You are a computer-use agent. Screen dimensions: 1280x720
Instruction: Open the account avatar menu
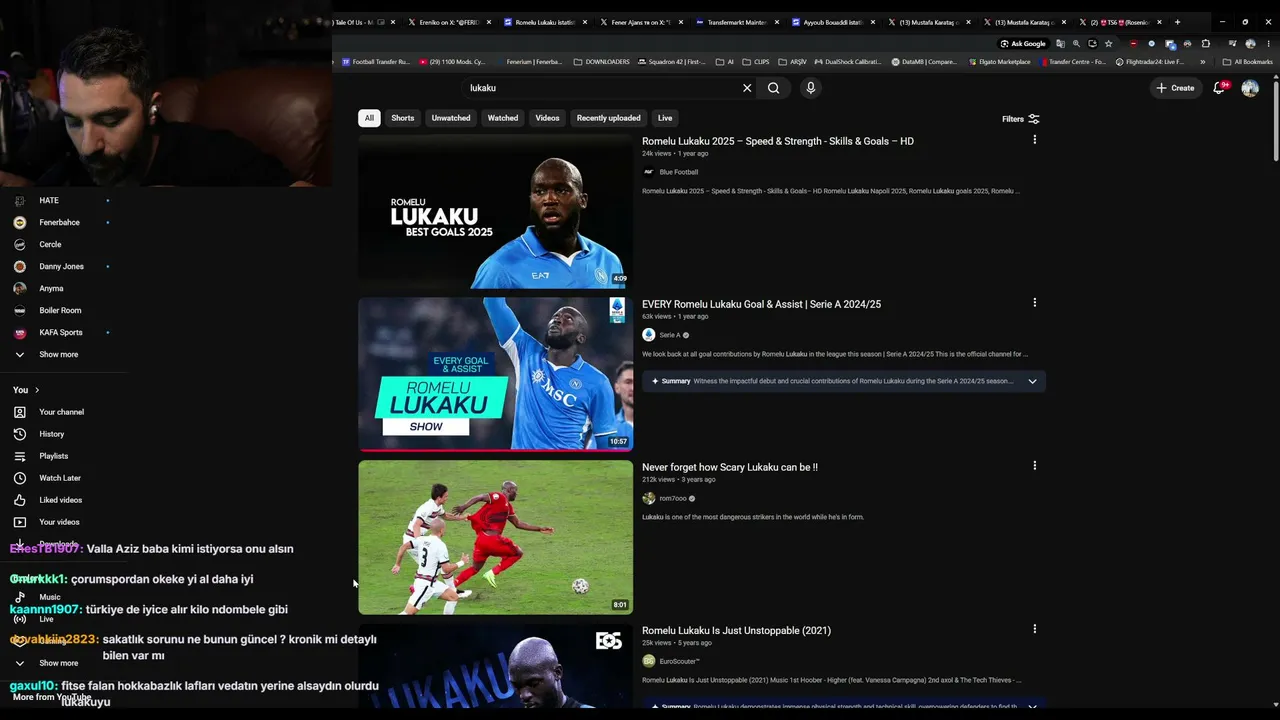(x=1250, y=88)
